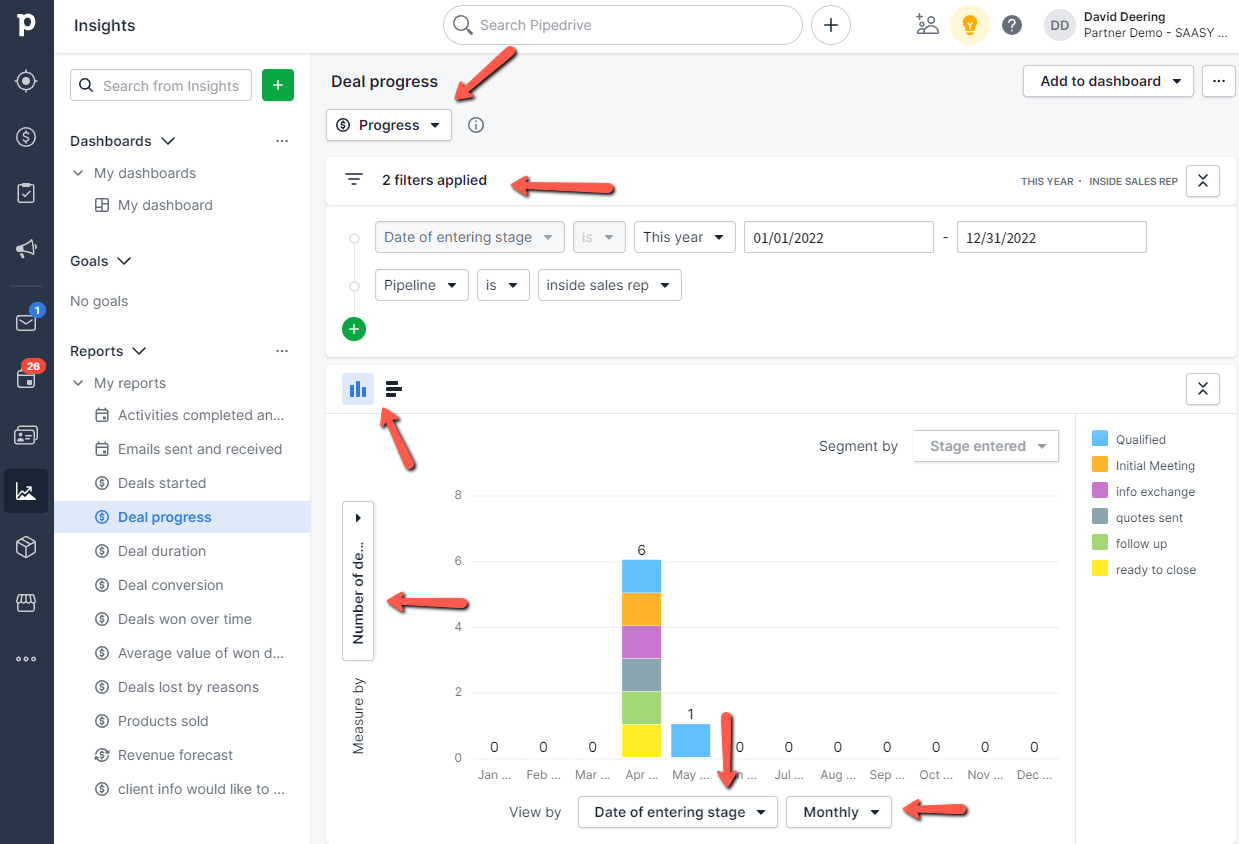Open the help question mark icon
Image resolution: width=1239 pixels, height=844 pixels.
point(1012,25)
